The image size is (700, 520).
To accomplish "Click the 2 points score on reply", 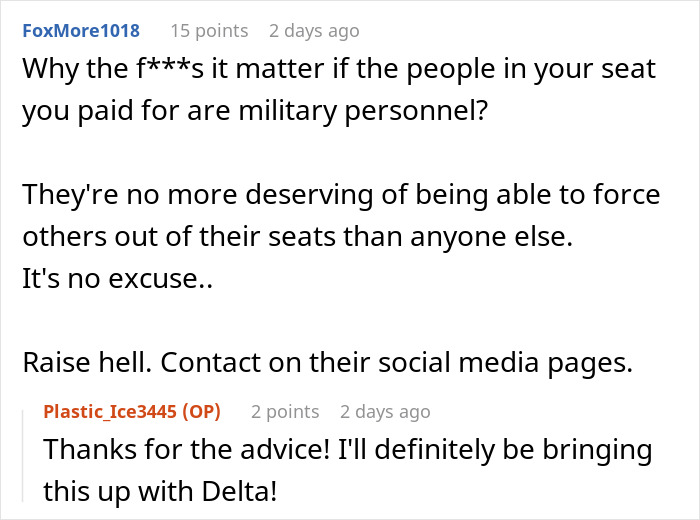I will pyautogui.click(x=285, y=411).
